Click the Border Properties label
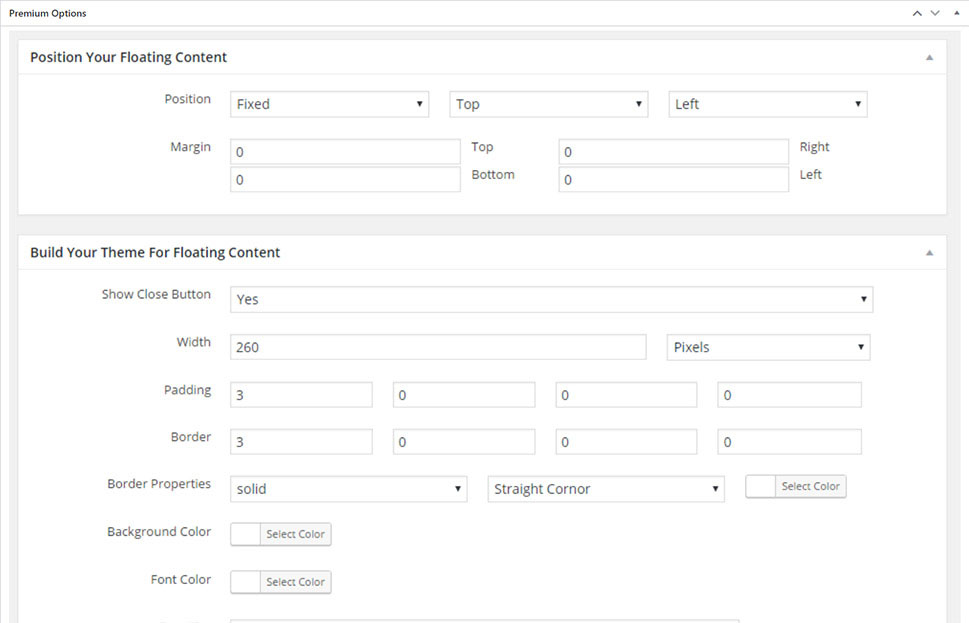Screen dimensions: 969x623 [159, 483]
